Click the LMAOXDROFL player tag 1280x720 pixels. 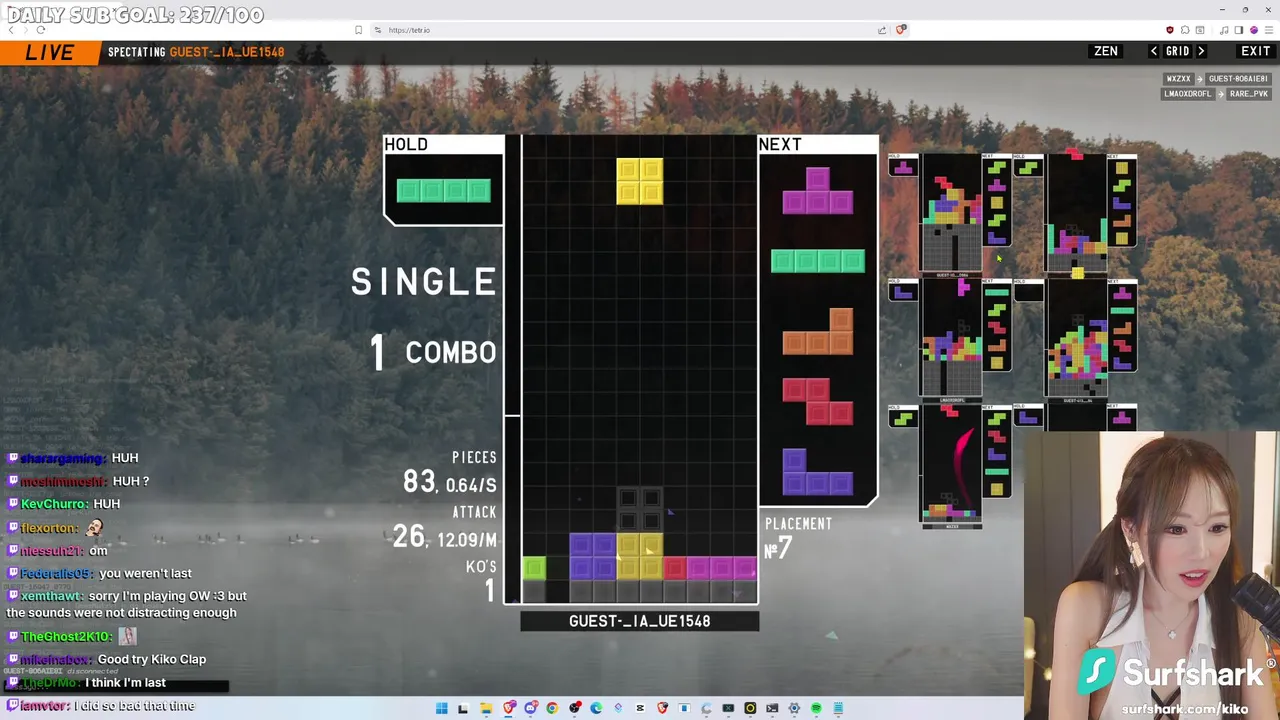pyautogui.click(x=1187, y=94)
